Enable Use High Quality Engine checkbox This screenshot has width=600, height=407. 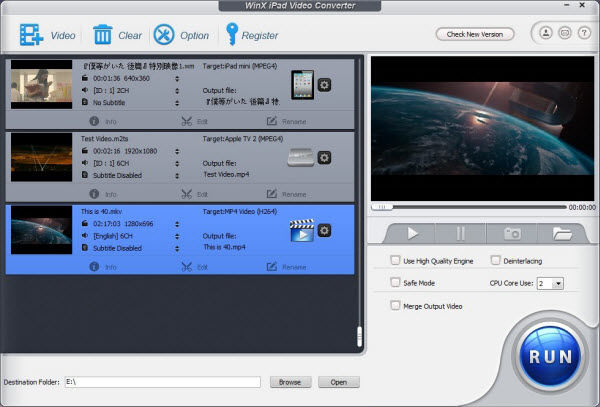click(x=395, y=260)
